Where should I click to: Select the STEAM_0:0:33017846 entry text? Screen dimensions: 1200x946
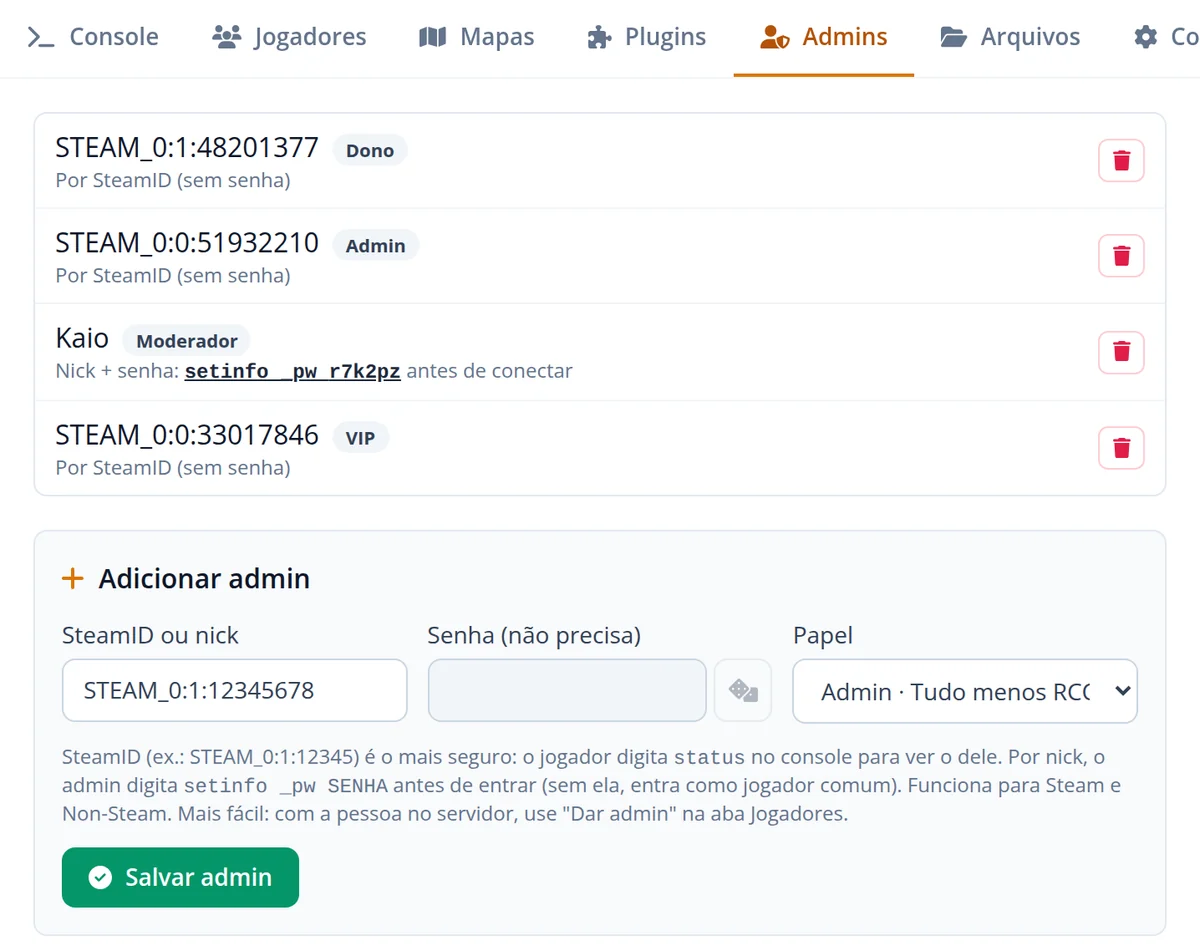pos(187,435)
